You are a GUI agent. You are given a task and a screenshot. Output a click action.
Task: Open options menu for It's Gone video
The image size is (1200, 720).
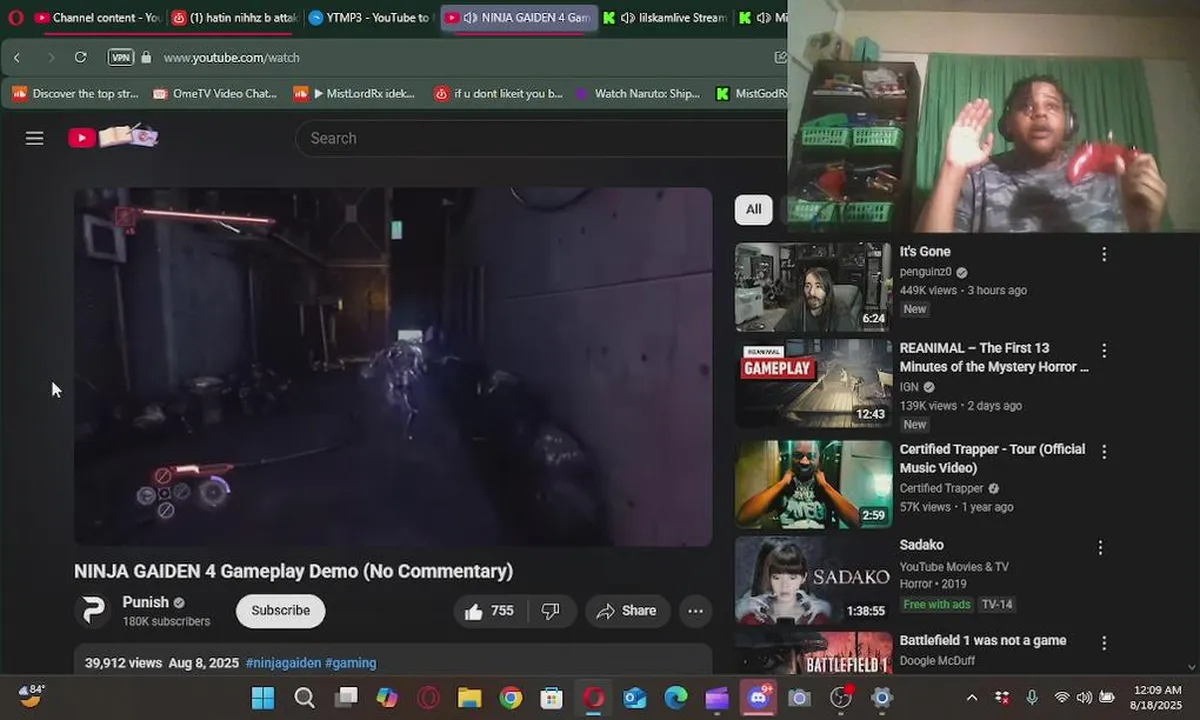[1104, 254]
